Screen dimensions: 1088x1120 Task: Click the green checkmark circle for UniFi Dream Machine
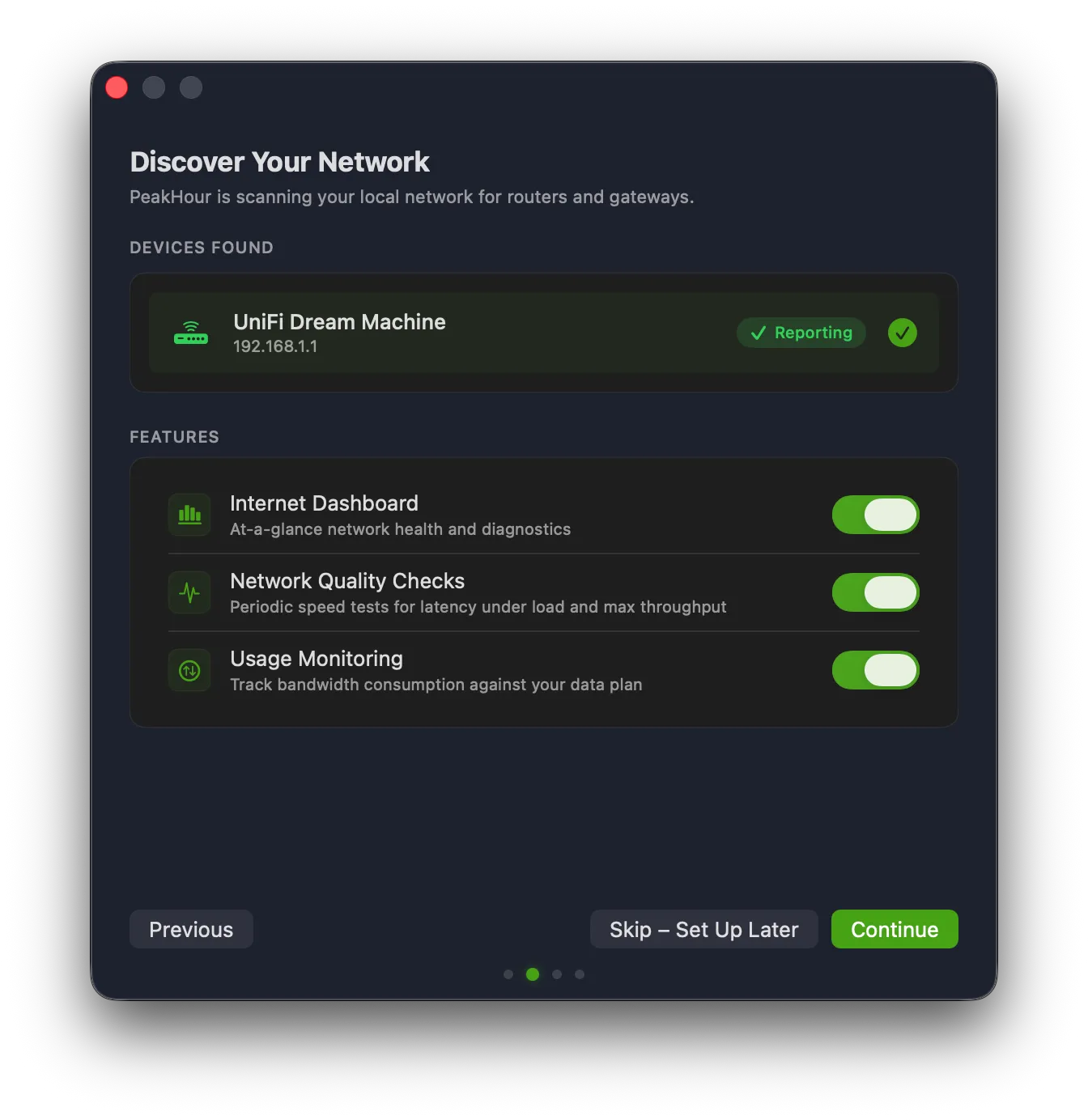[x=902, y=333]
